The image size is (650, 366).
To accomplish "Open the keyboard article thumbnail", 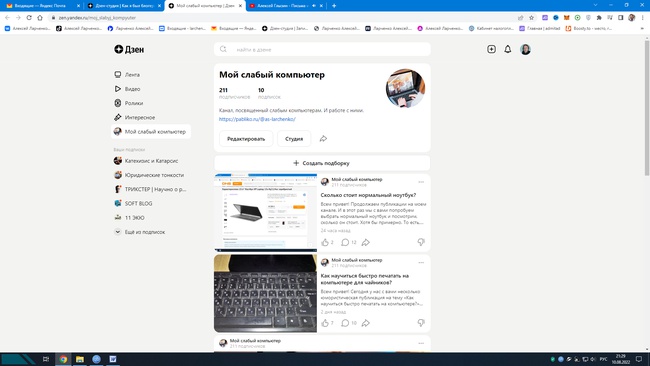I will point(265,293).
